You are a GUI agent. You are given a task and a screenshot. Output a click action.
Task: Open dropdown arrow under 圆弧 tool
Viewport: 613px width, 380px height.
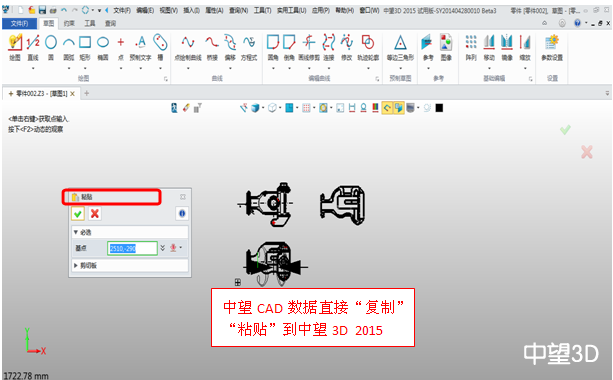coord(69,68)
